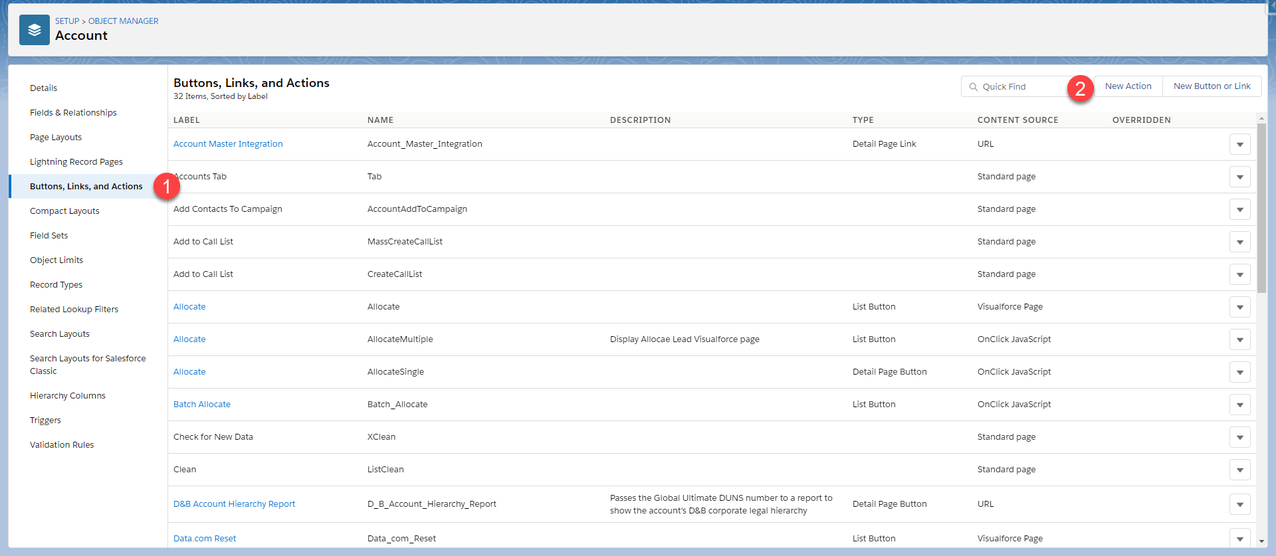Open row menu for Check for New Data
Viewport: 1276px width, 556px height.
point(1240,437)
